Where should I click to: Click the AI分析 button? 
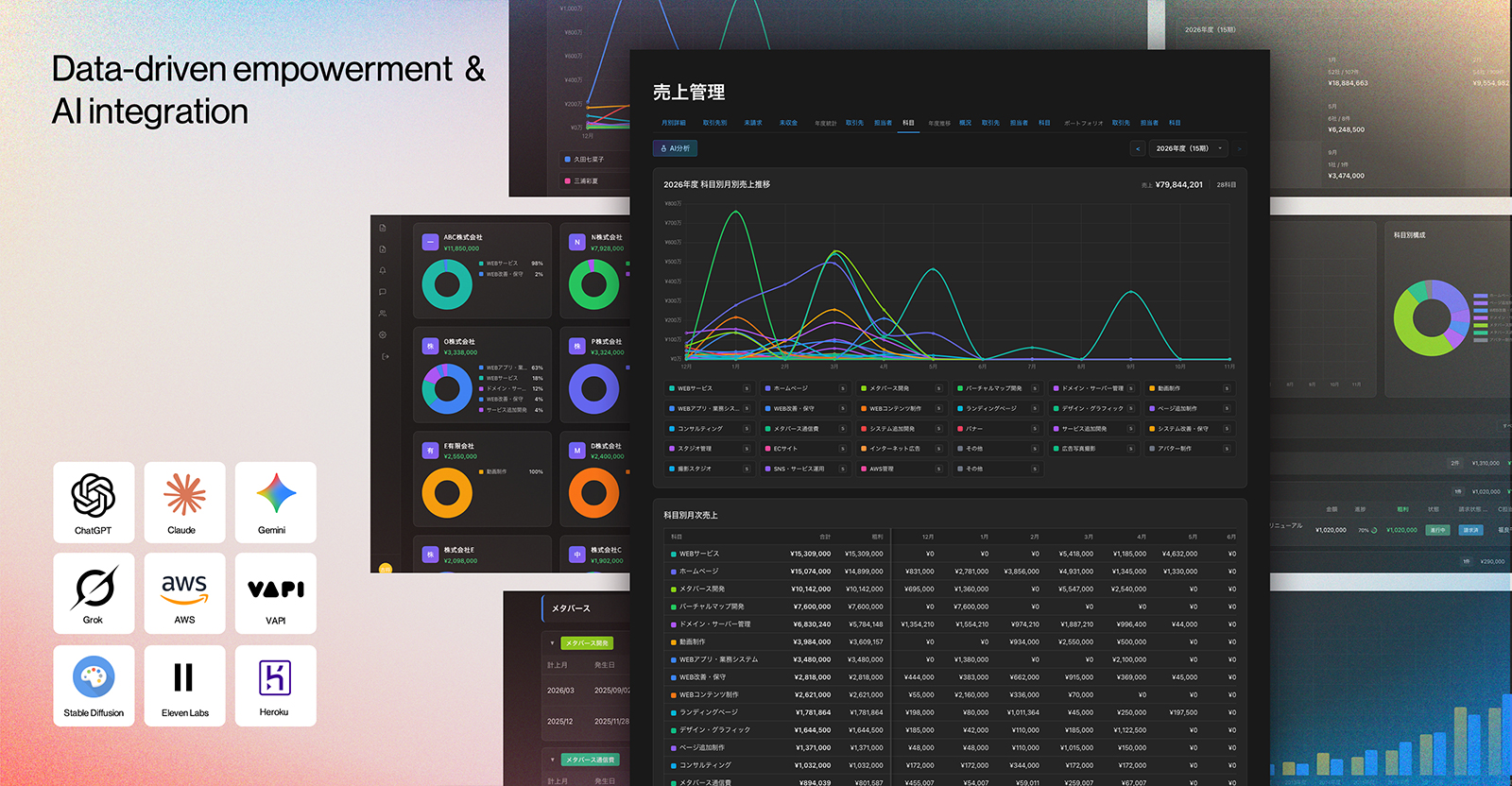tap(676, 148)
